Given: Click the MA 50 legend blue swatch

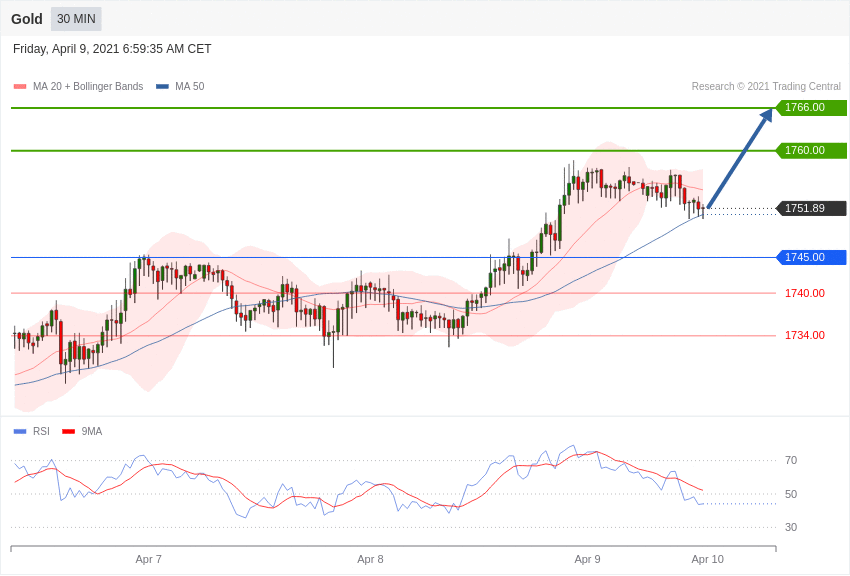Looking at the screenshot, I should pyautogui.click(x=162, y=87).
